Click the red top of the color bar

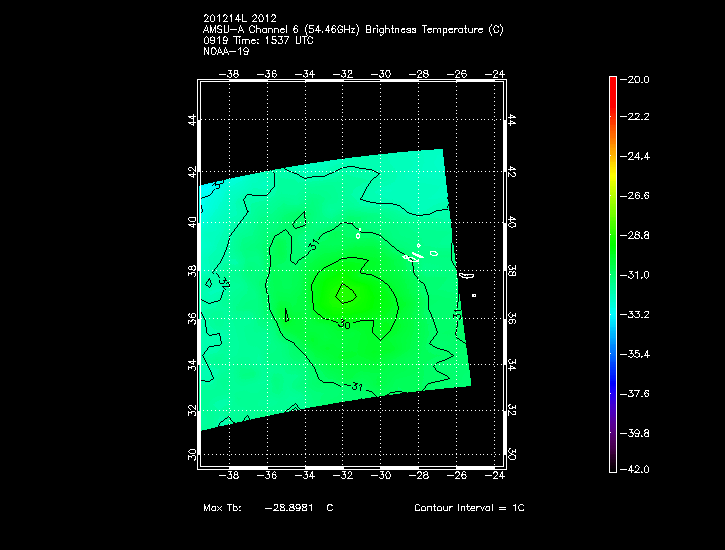coord(613,84)
